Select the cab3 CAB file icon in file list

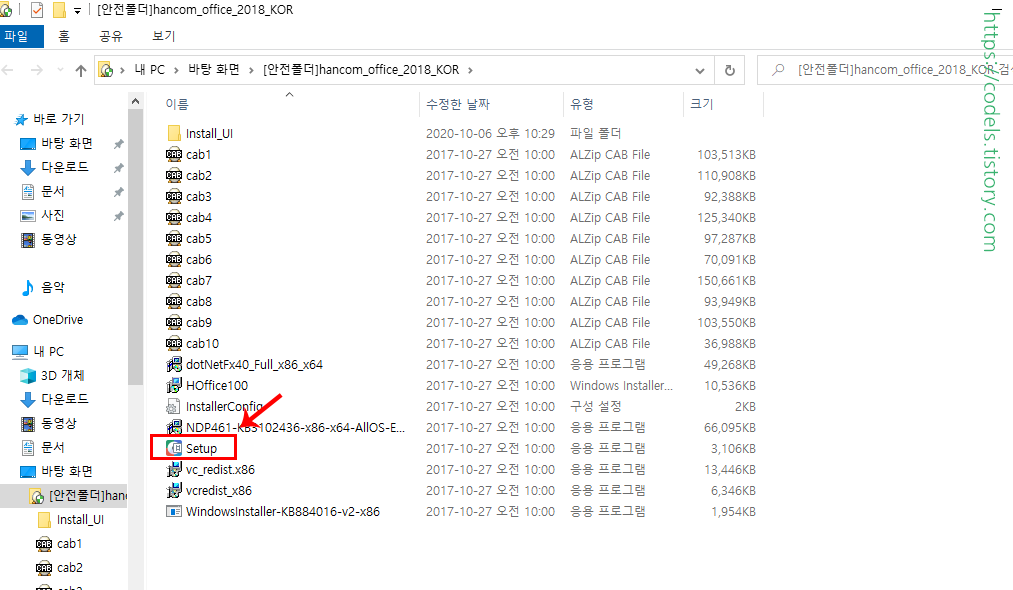[174, 196]
